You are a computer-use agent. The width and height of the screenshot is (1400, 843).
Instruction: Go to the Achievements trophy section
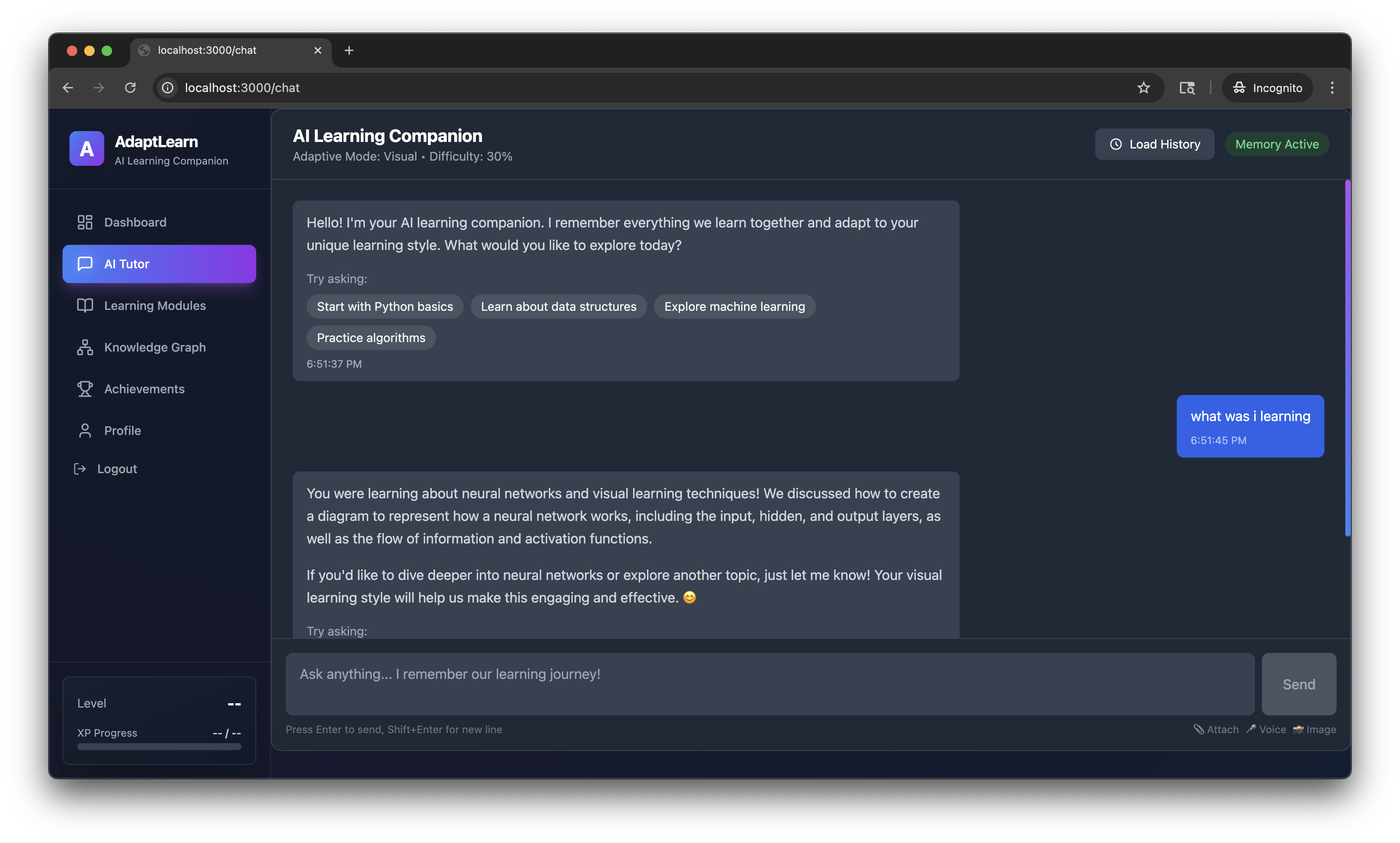pos(144,389)
